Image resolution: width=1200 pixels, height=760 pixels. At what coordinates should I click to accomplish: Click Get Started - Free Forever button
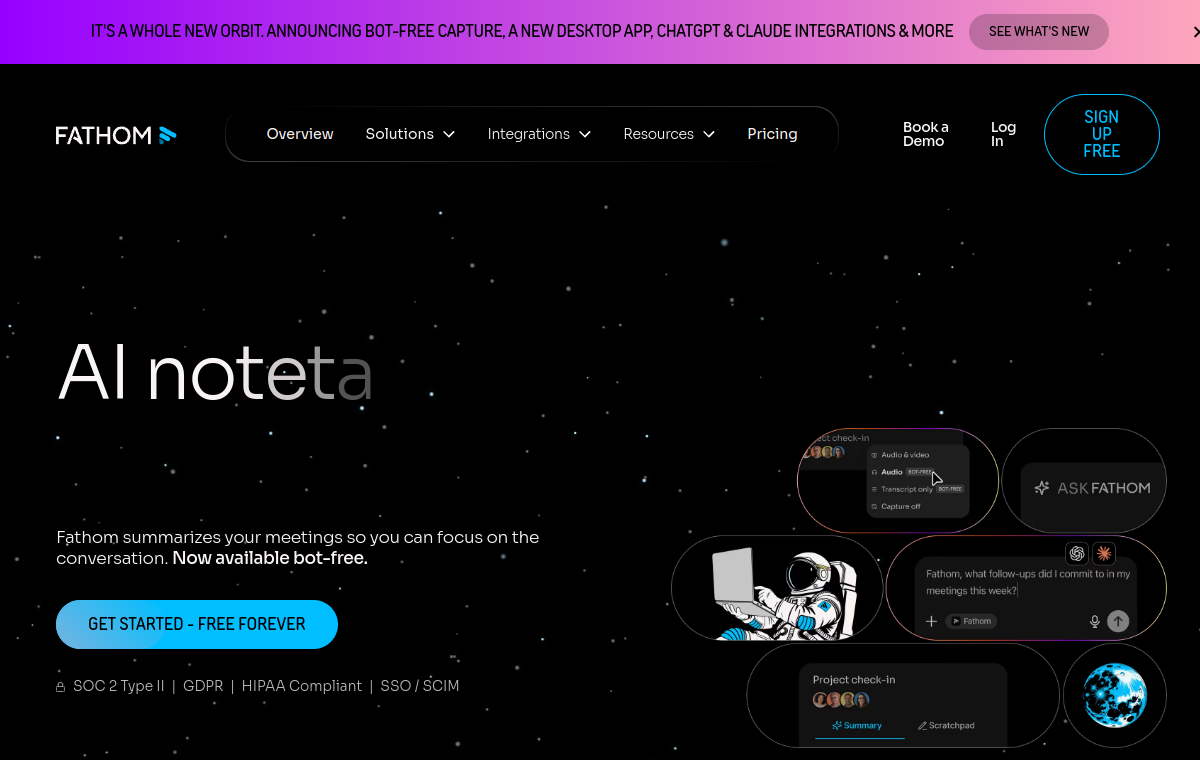pyautogui.click(x=197, y=624)
